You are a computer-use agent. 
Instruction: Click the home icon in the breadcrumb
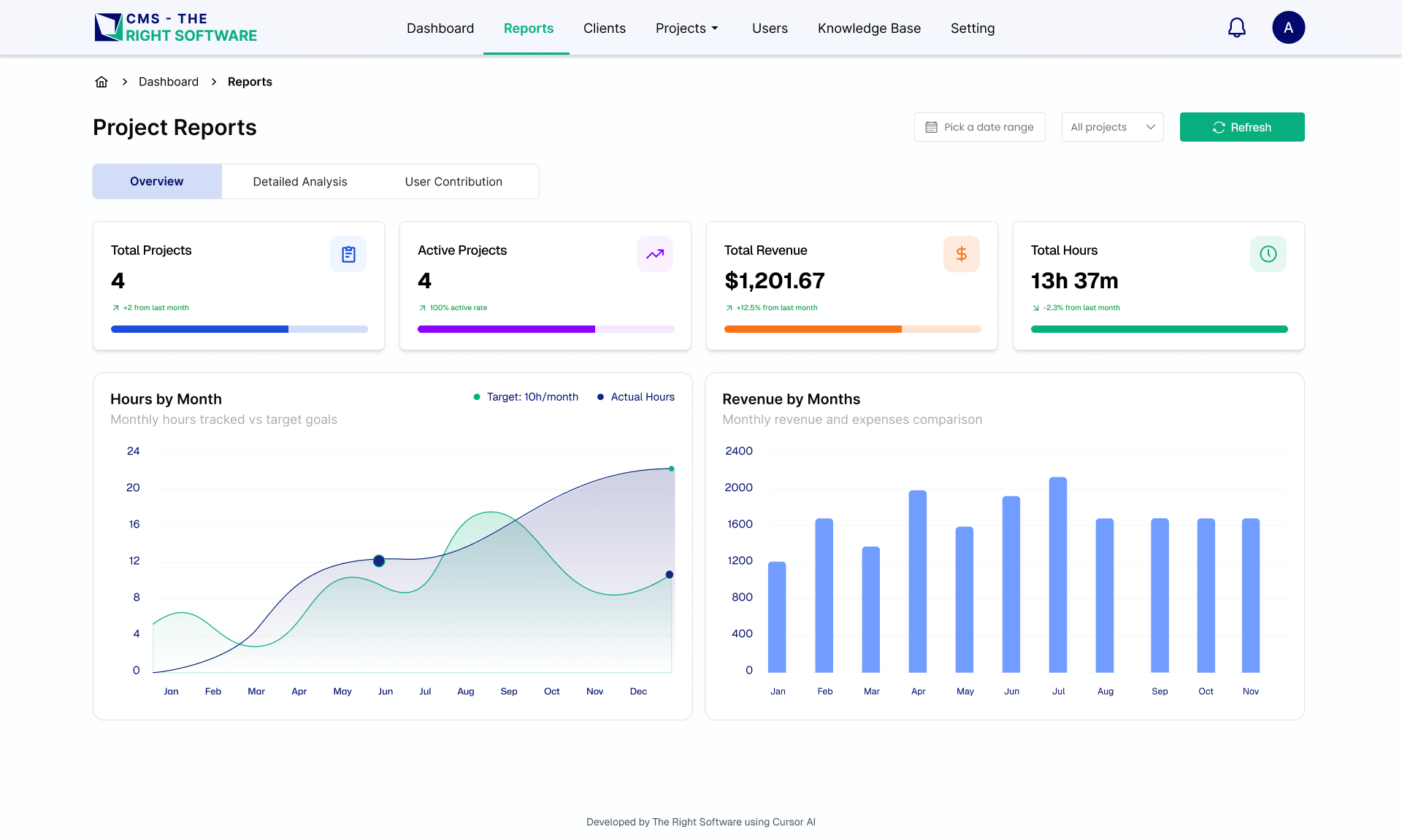pyautogui.click(x=101, y=81)
